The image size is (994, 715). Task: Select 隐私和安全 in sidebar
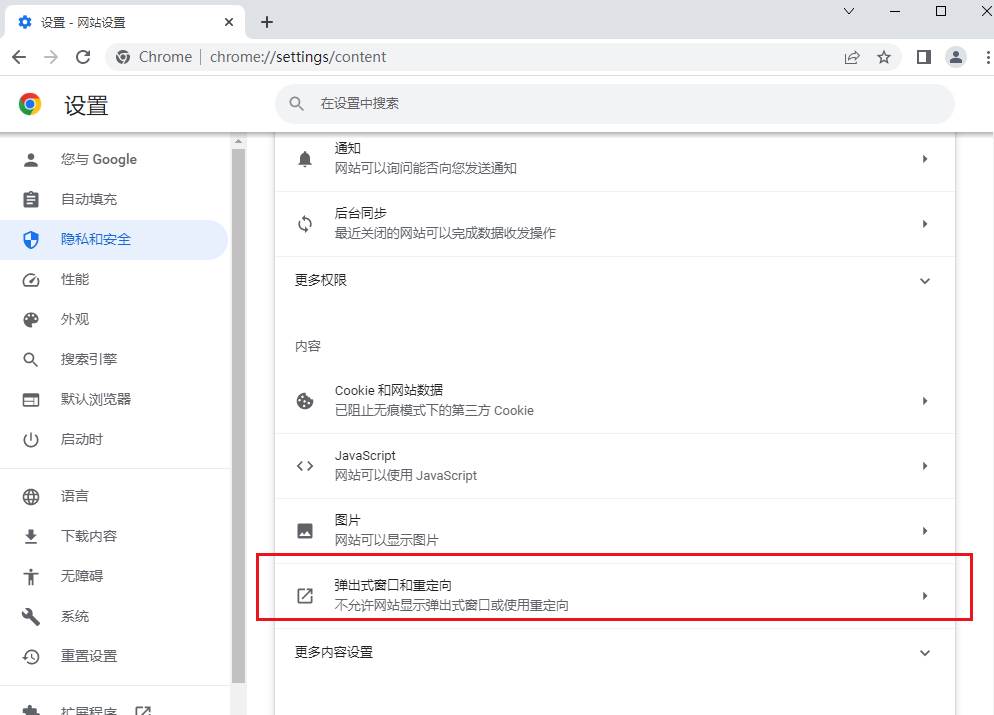(114, 240)
